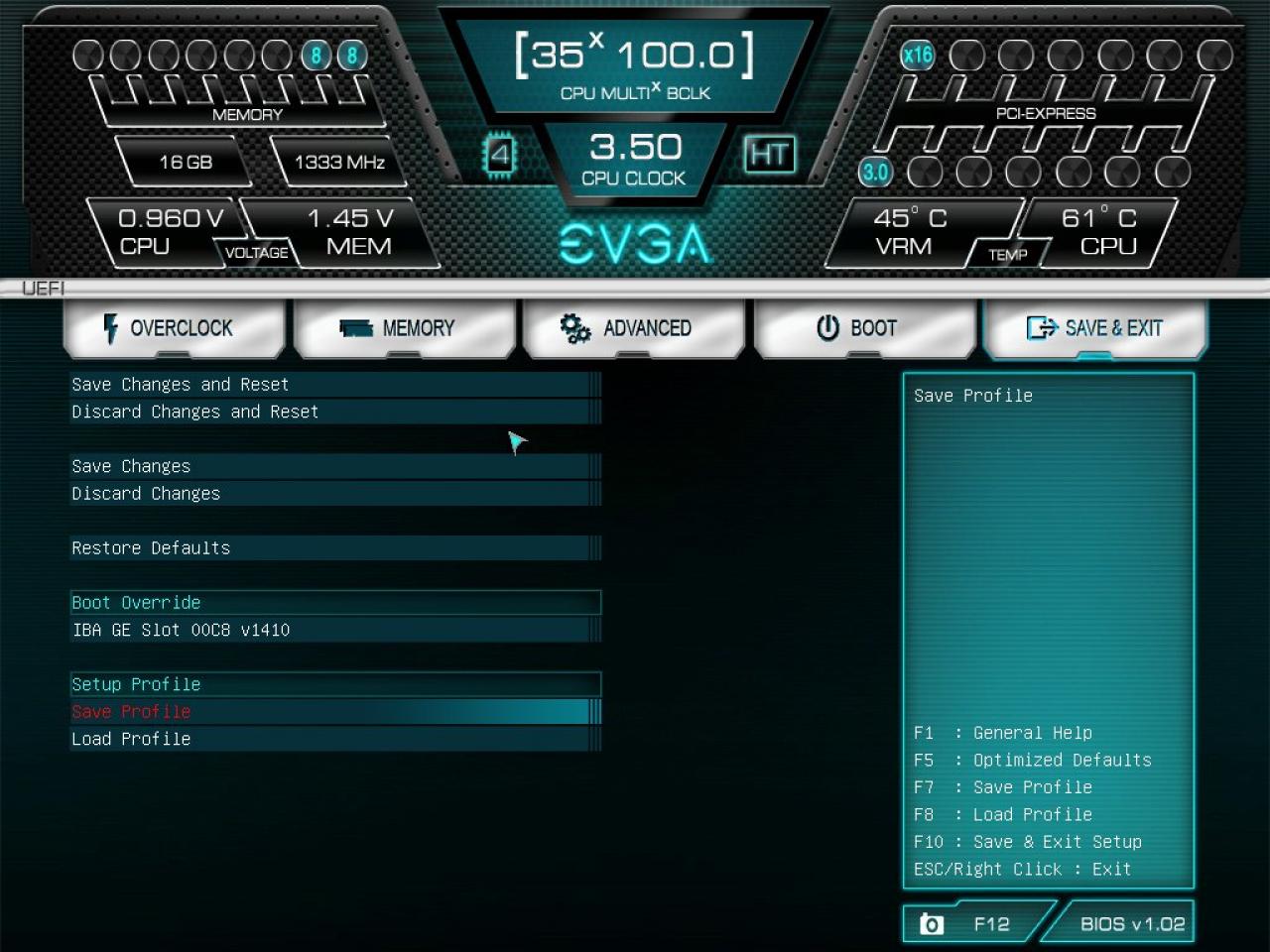Click the HT hyper-threading indicator
Image resolution: width=1270 pixels, height=952 pixels.
[769, 155]
